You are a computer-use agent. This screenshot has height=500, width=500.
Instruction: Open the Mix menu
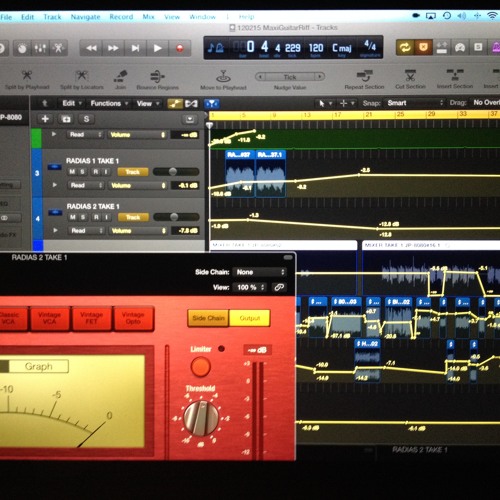click(148, 17)
